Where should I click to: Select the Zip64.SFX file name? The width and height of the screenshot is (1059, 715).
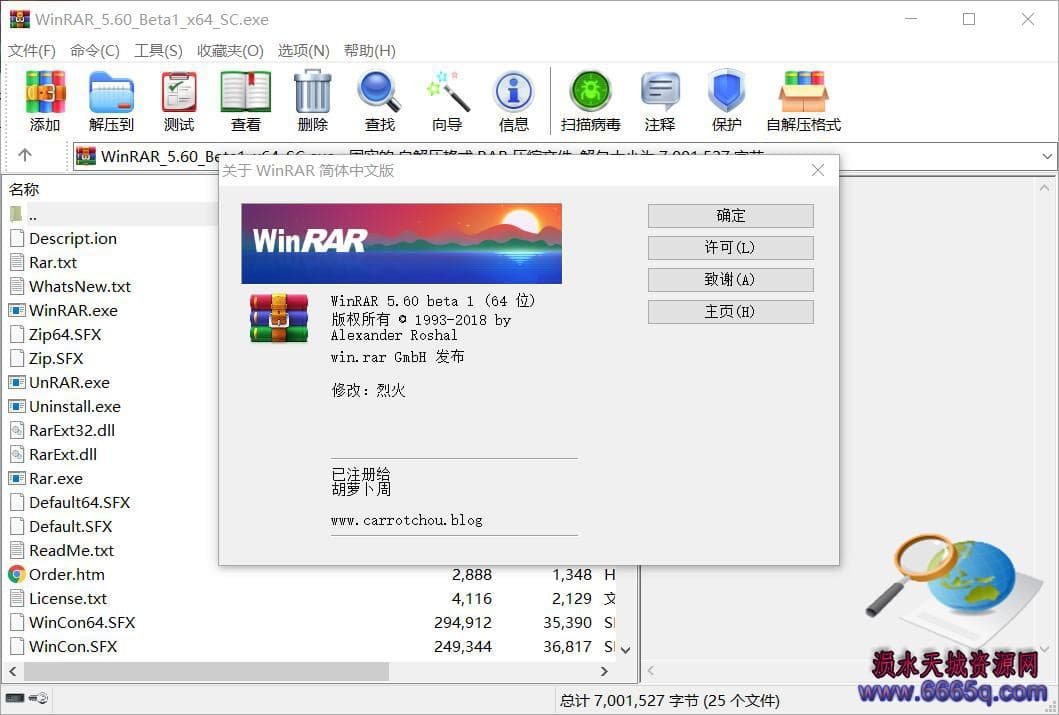point(65,335)
